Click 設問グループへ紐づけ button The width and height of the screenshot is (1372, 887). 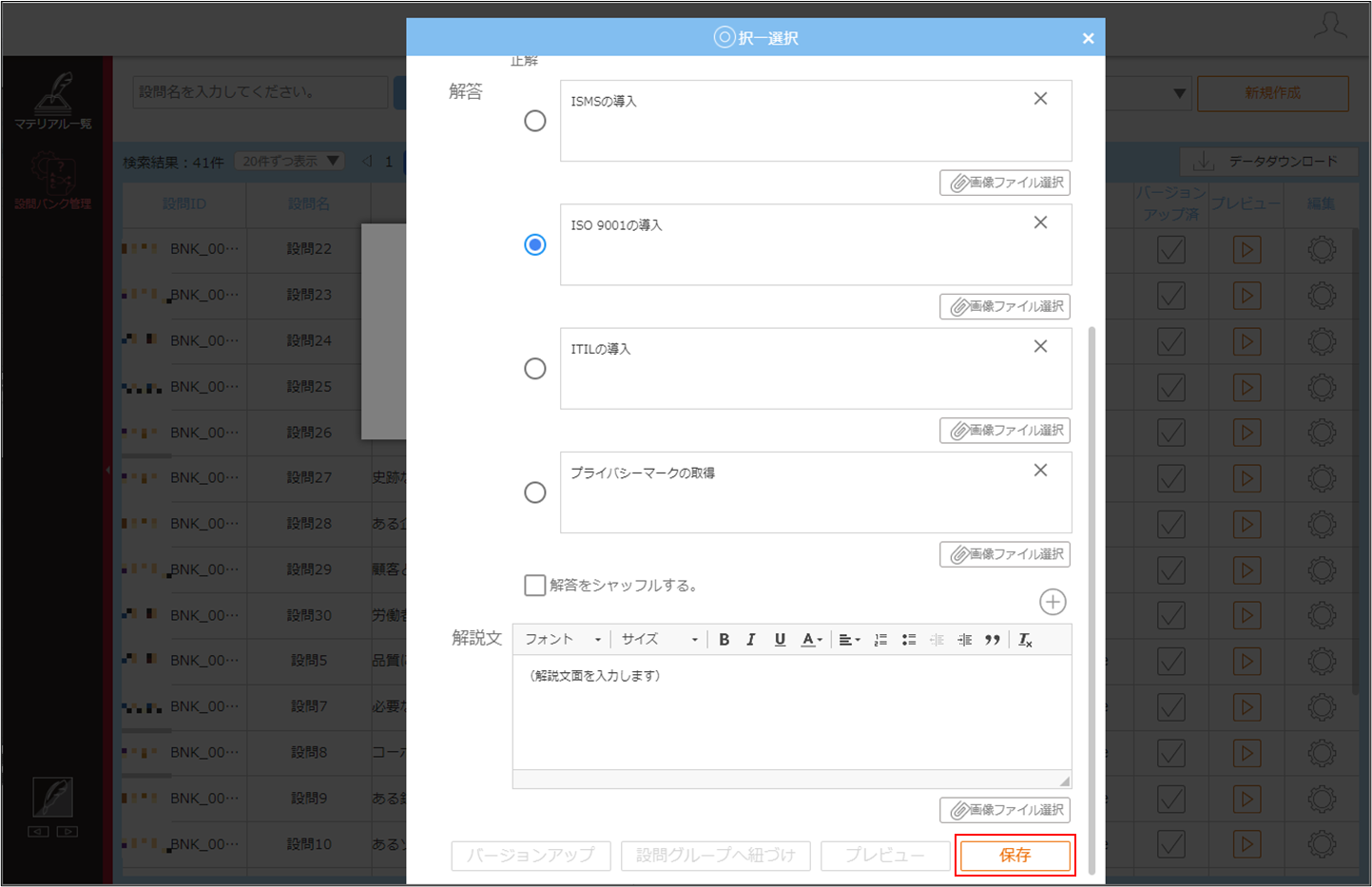click(715, 856)
